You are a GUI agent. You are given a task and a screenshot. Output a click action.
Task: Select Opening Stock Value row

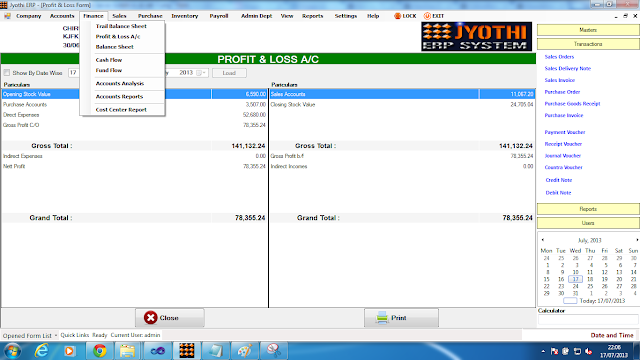tap(134, 94)
